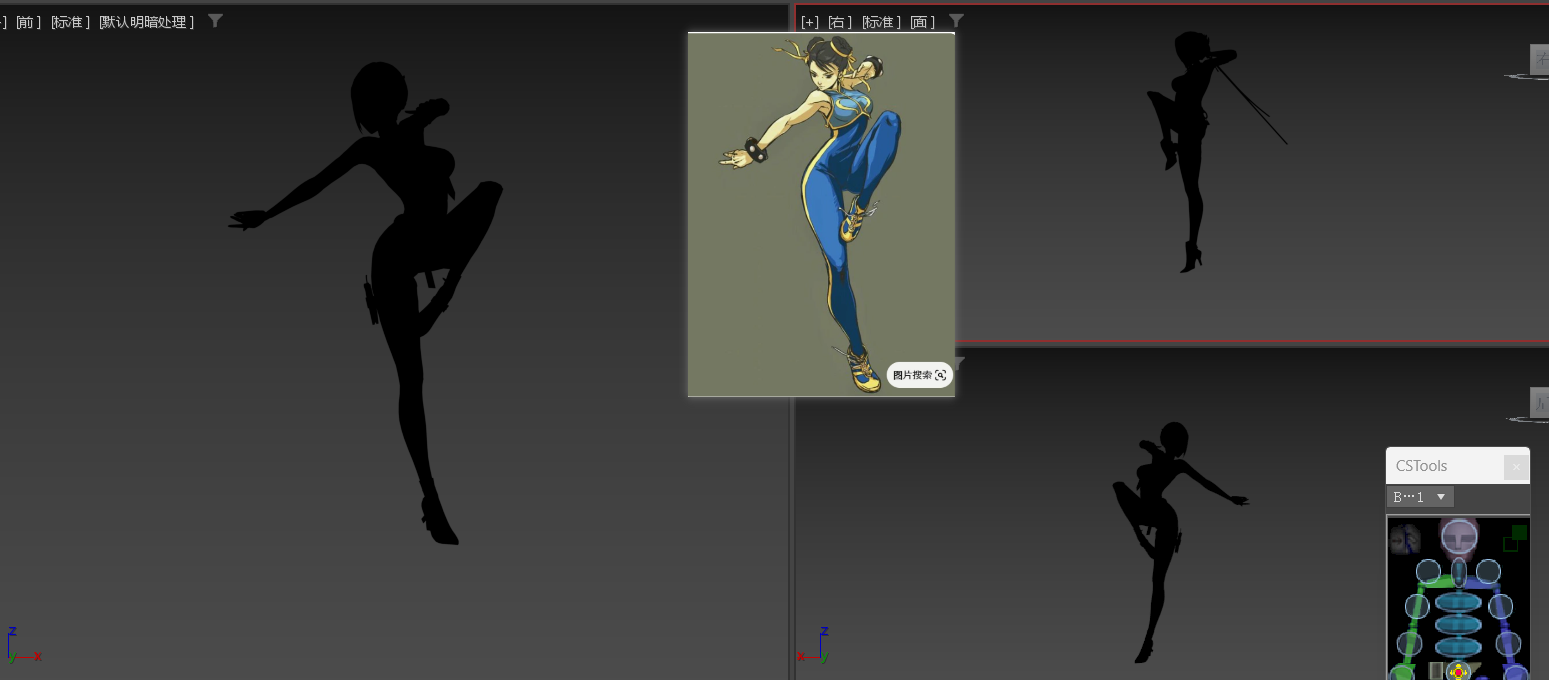This screenshot has width=1549, height=680.
Task: Select the green-side clavicle circle in CSTools
Action: 1429,572
